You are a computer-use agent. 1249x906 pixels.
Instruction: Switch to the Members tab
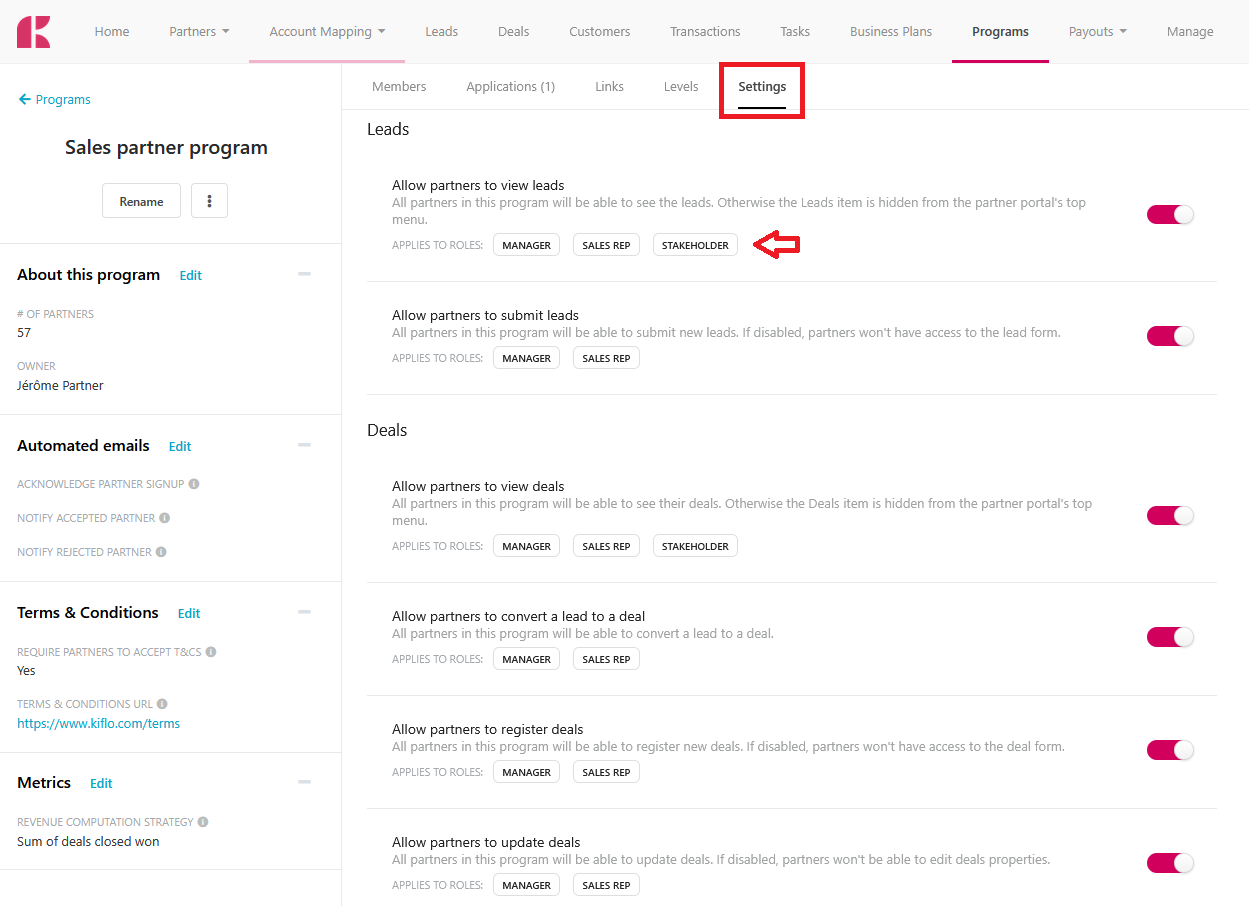point(399,87)
